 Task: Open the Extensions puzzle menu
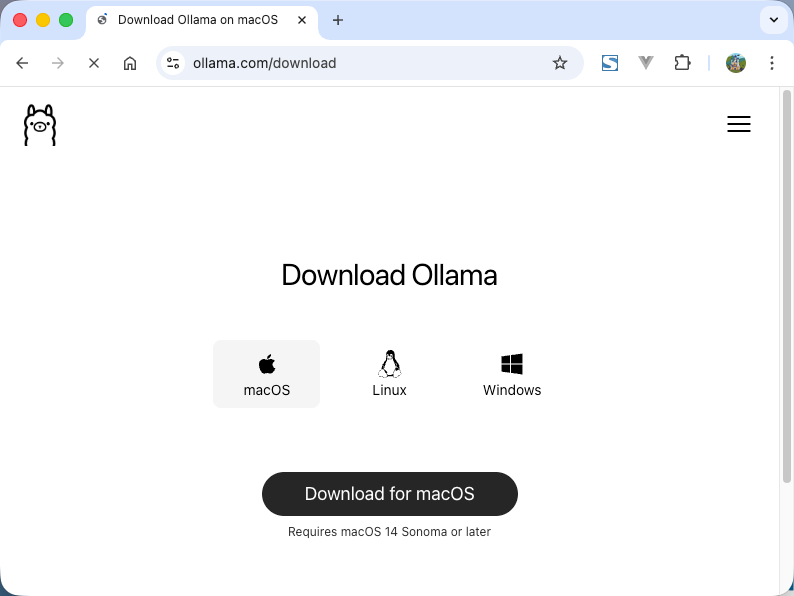click(x=682, y=63)
